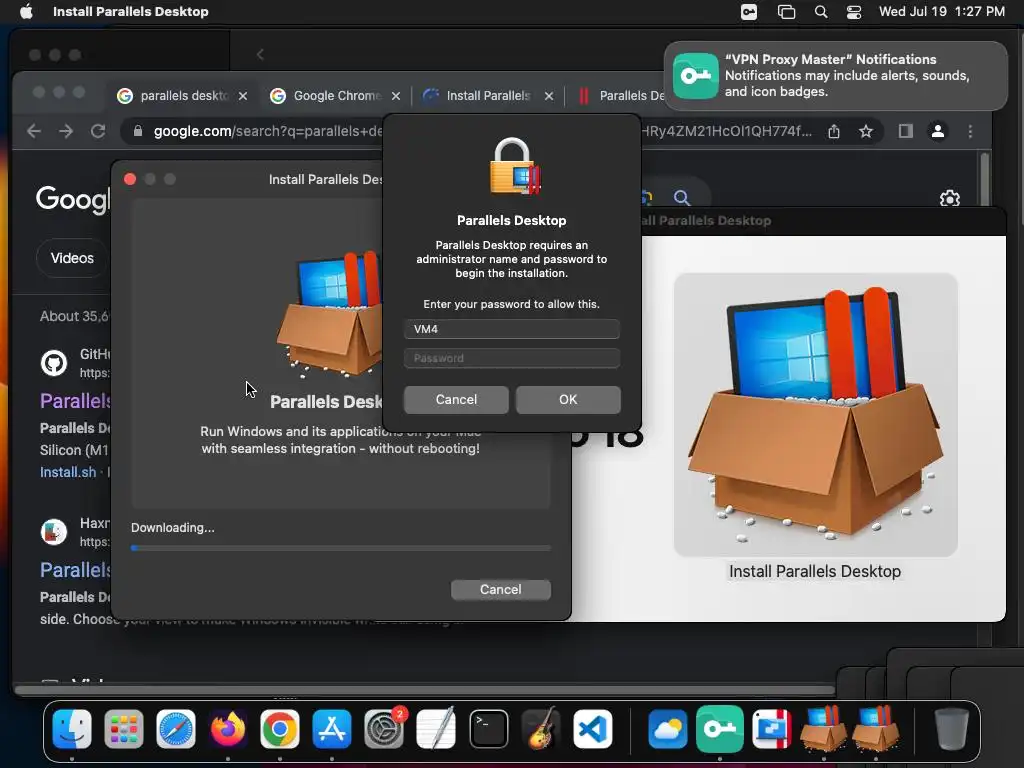Click the Downloading progress bar

point(340,548)
